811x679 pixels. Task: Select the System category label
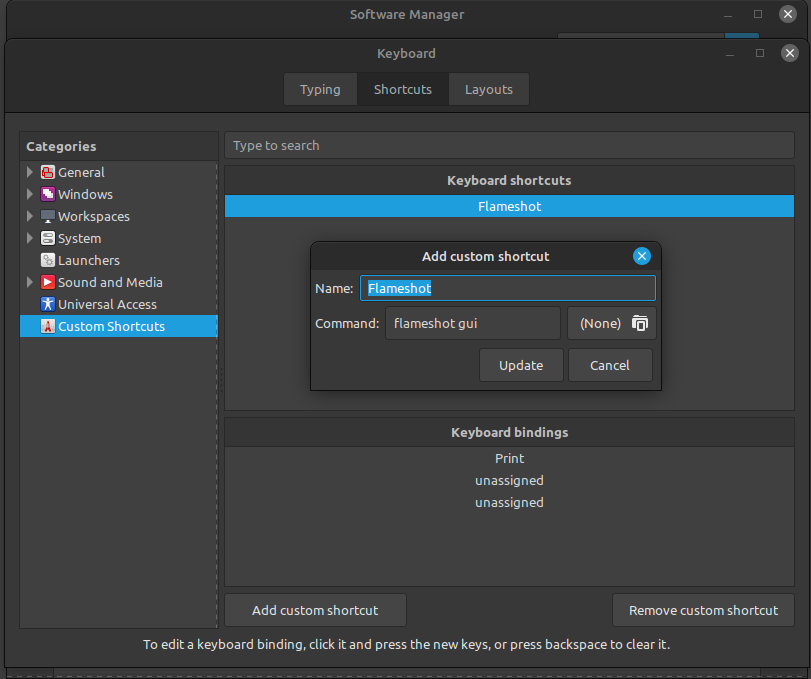[x=79, y=238]
